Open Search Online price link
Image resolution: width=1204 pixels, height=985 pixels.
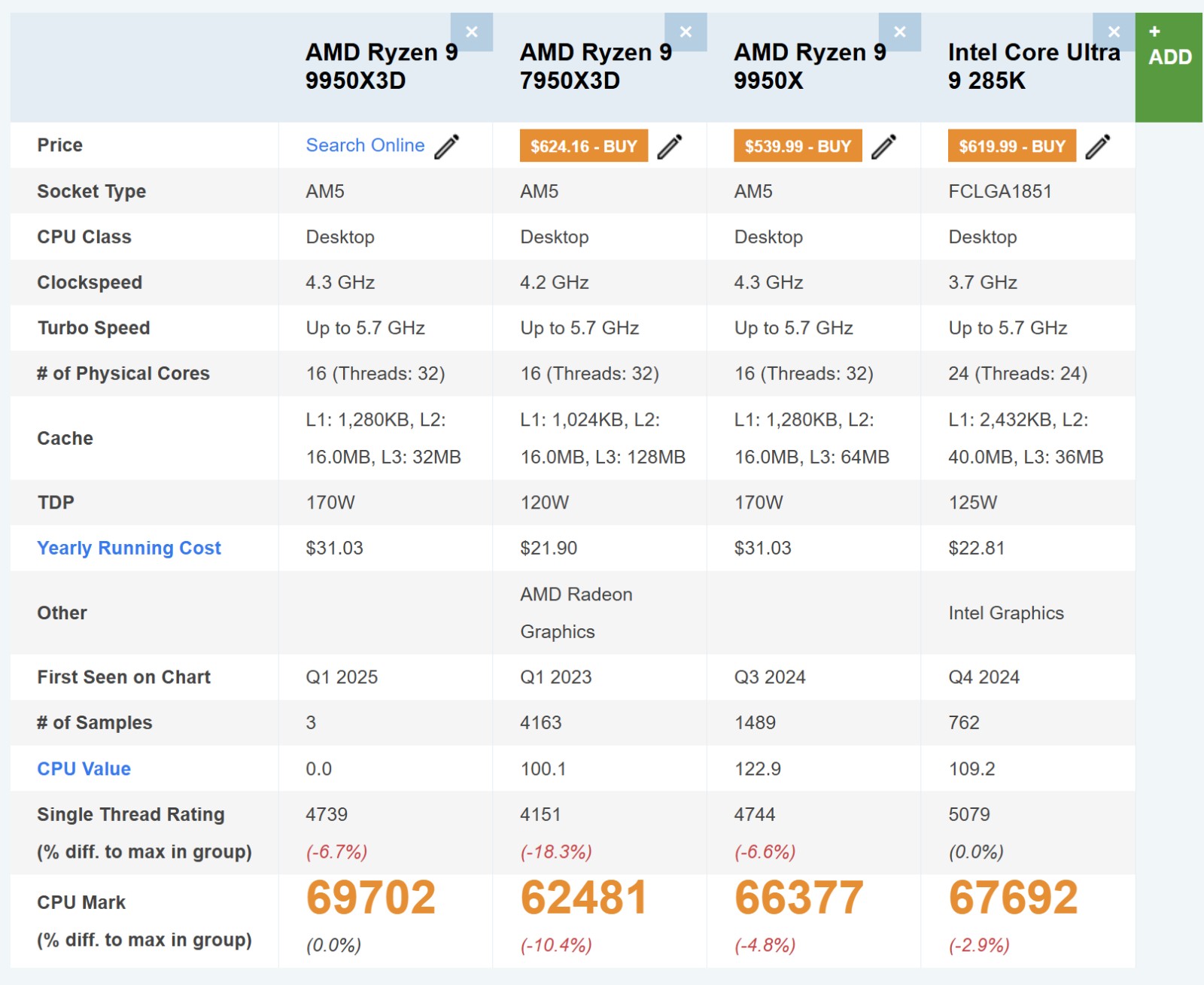(x=365, y=145)
